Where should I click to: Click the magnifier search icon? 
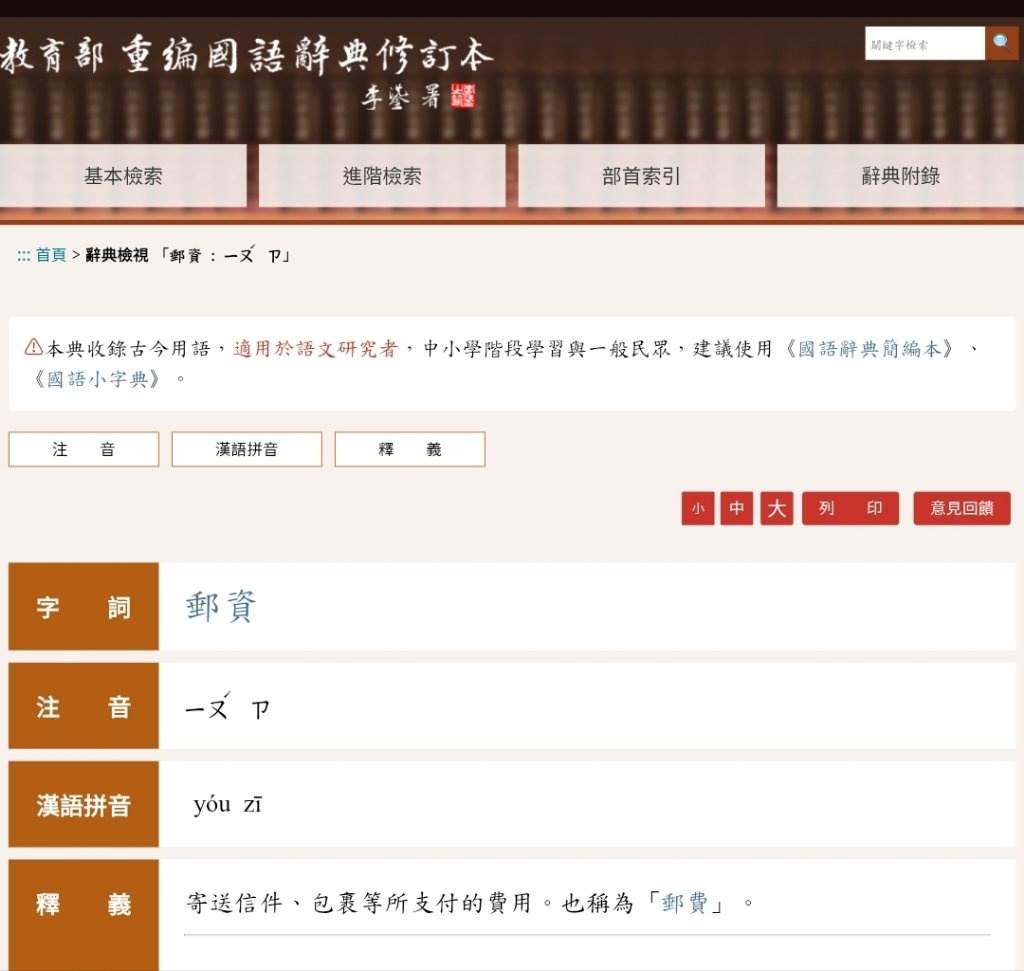coord(1002,43)
